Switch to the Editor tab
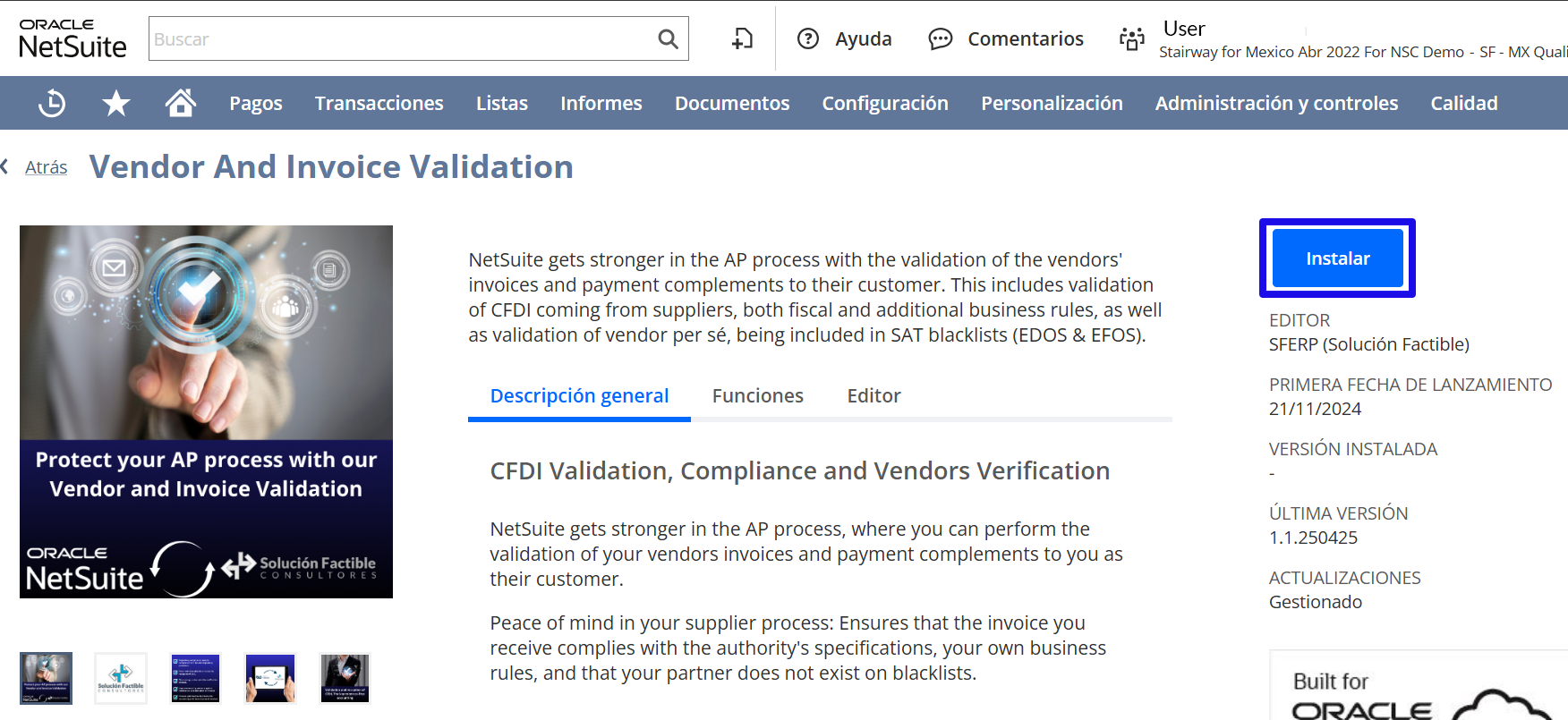This screenshot has height=720, width=1568. coord(873,396)
